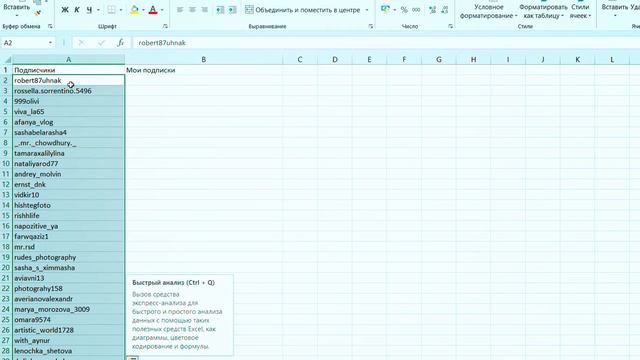This screenshot has width=640, height=360.
Task: Select column L header
Action: click(x=612, y=60)
